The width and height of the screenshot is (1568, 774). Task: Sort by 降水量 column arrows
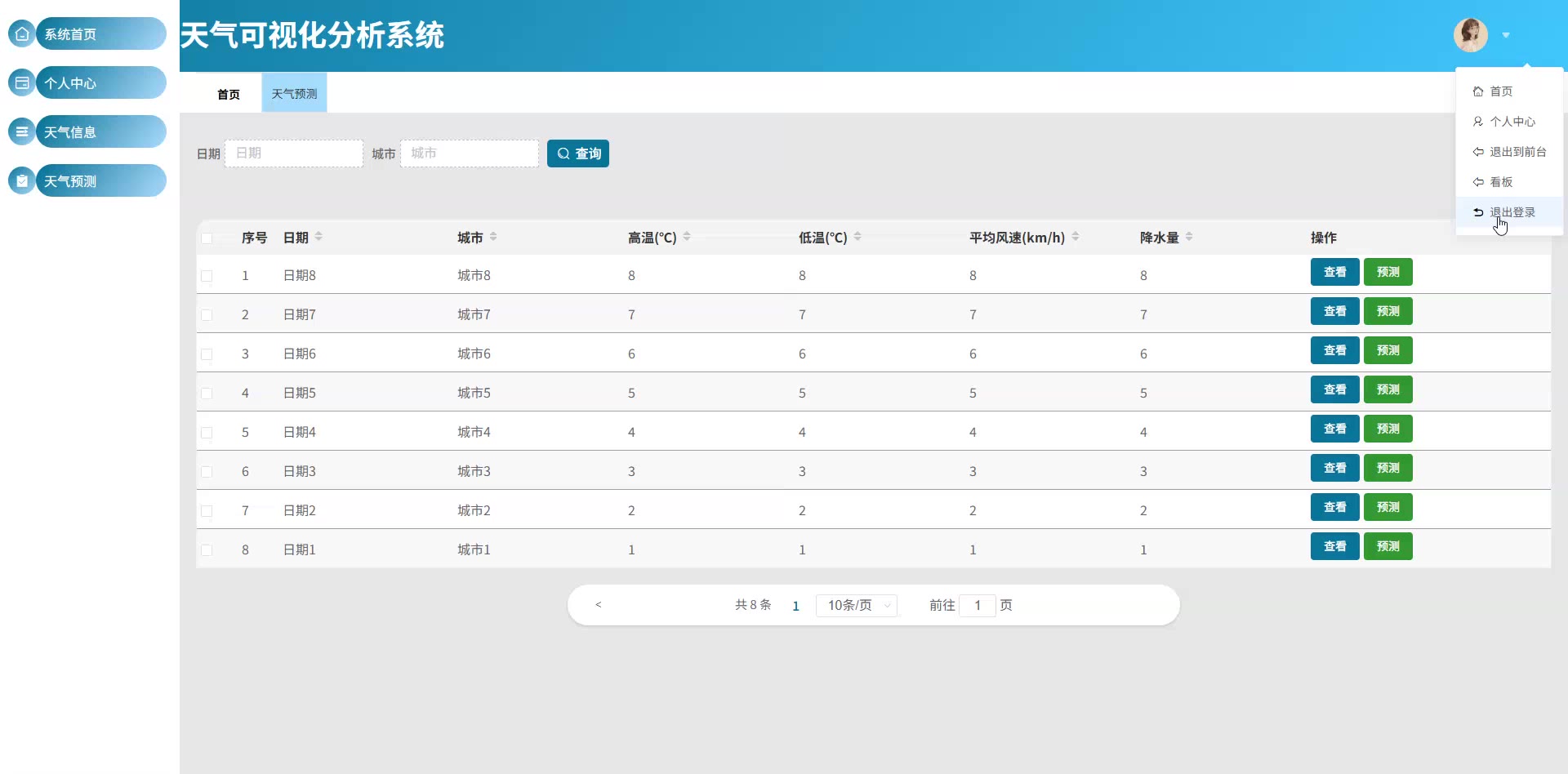[x=1189, y=237]
